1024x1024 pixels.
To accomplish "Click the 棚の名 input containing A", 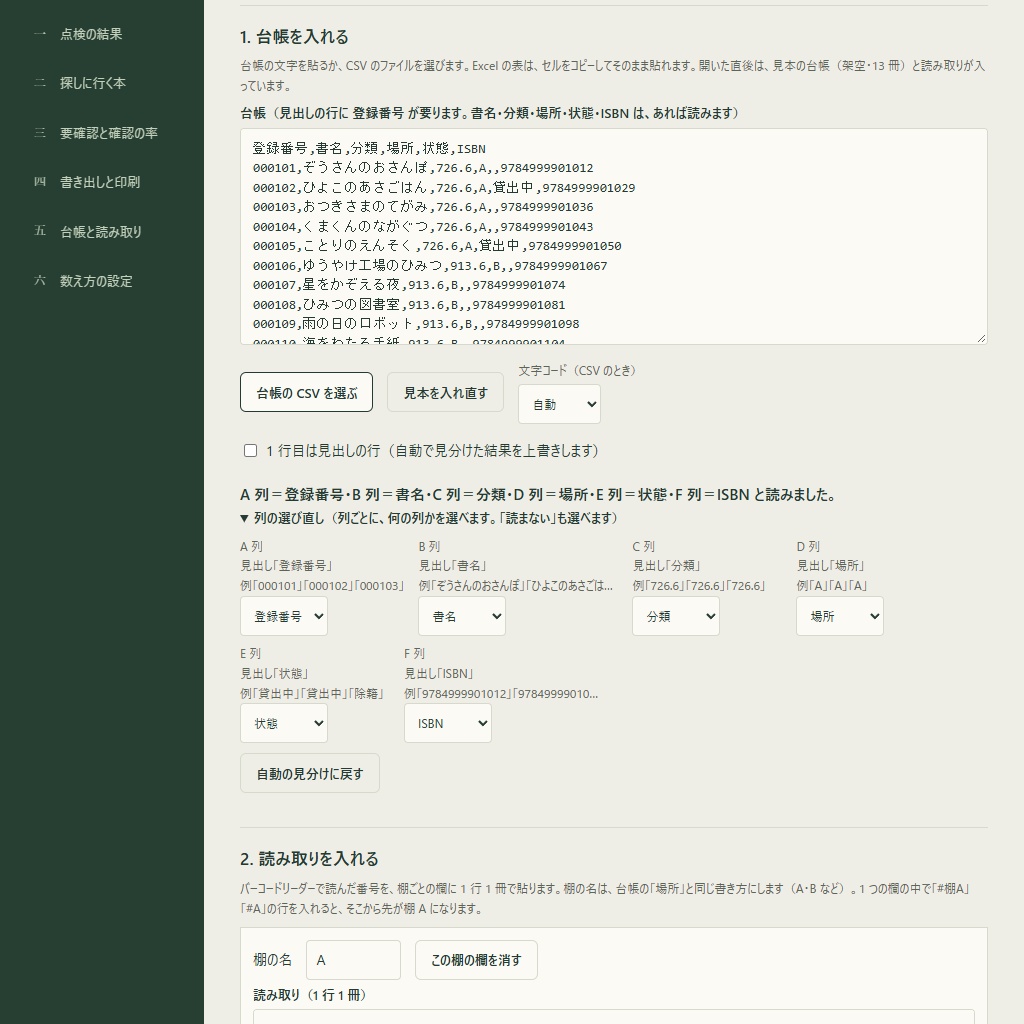I will (x=353, y=960).
